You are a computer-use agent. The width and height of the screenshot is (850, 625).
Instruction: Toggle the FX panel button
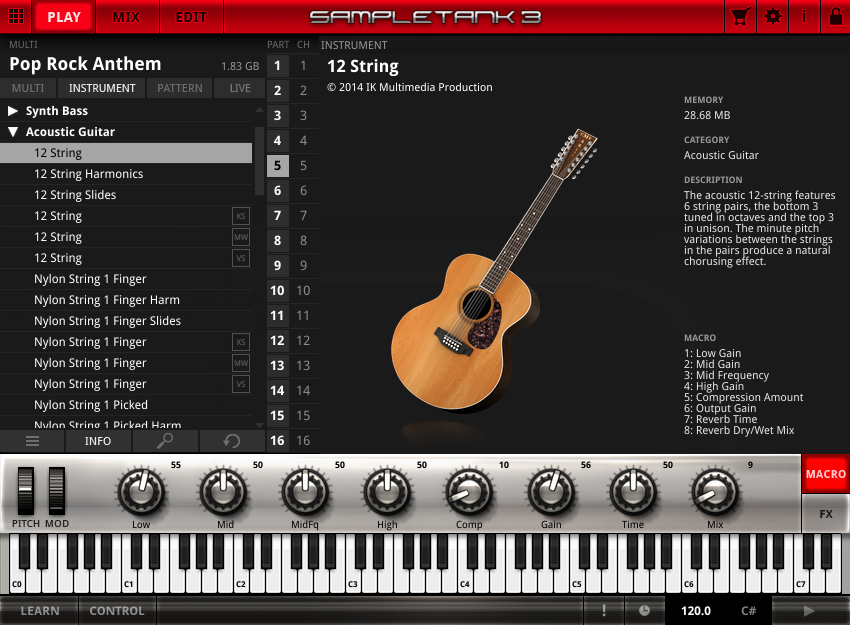tap(826, 514)
